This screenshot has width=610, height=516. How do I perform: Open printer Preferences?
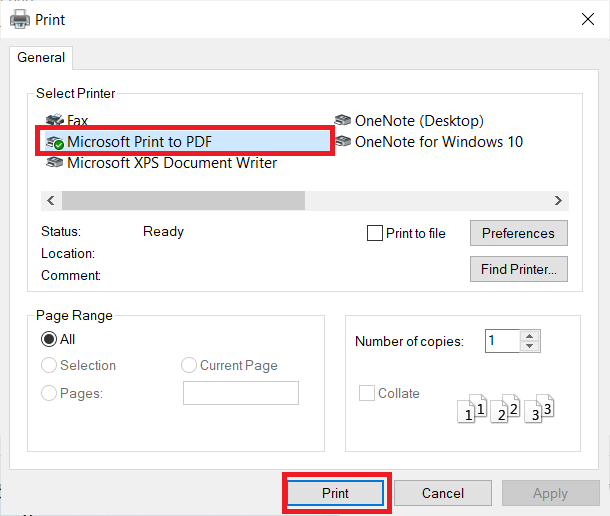pos(518,233)
